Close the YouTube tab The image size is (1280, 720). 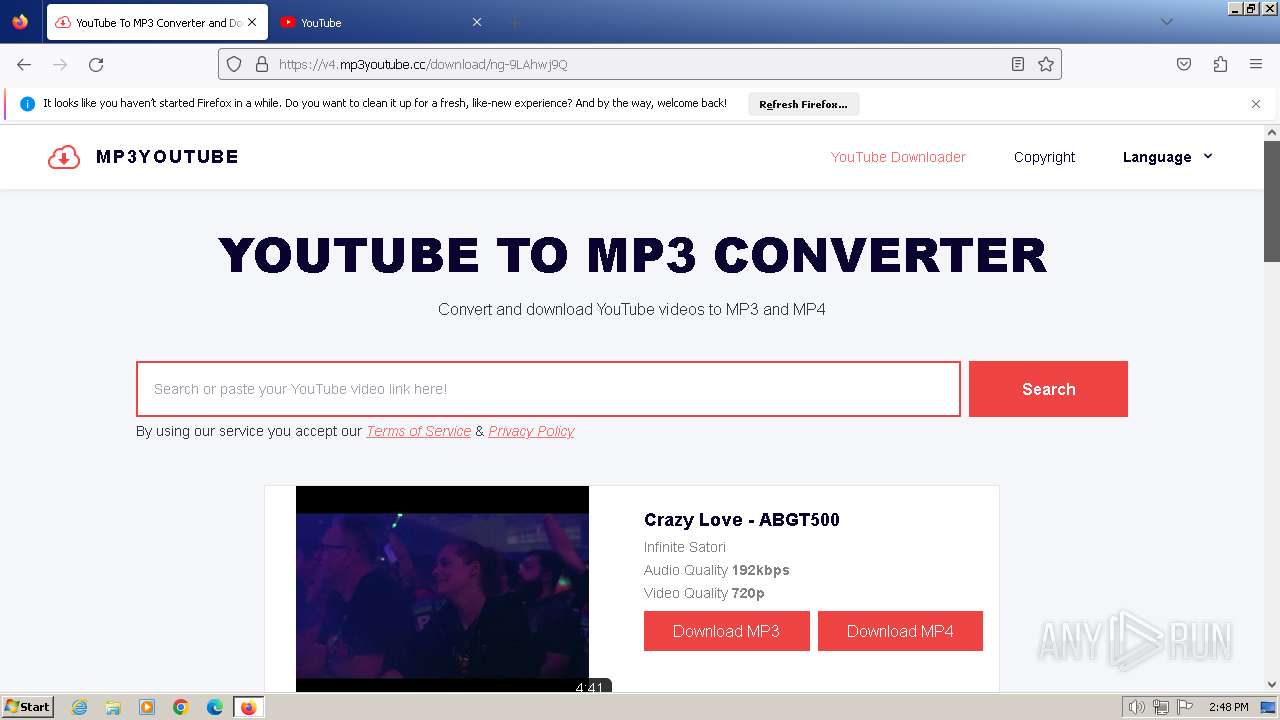(477, 22)
